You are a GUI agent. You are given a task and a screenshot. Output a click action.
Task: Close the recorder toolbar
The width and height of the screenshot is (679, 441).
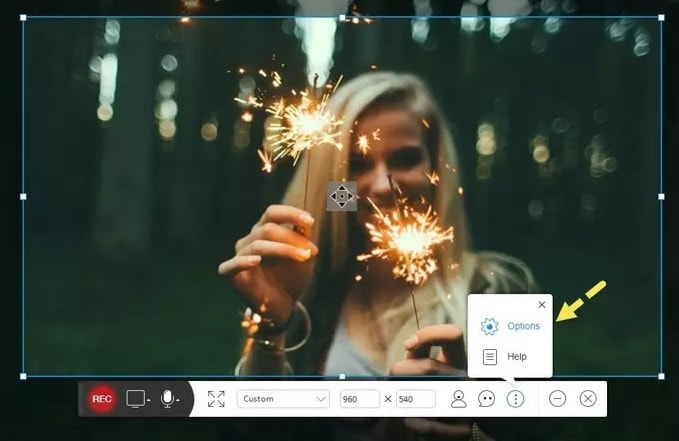click(588, 399)
